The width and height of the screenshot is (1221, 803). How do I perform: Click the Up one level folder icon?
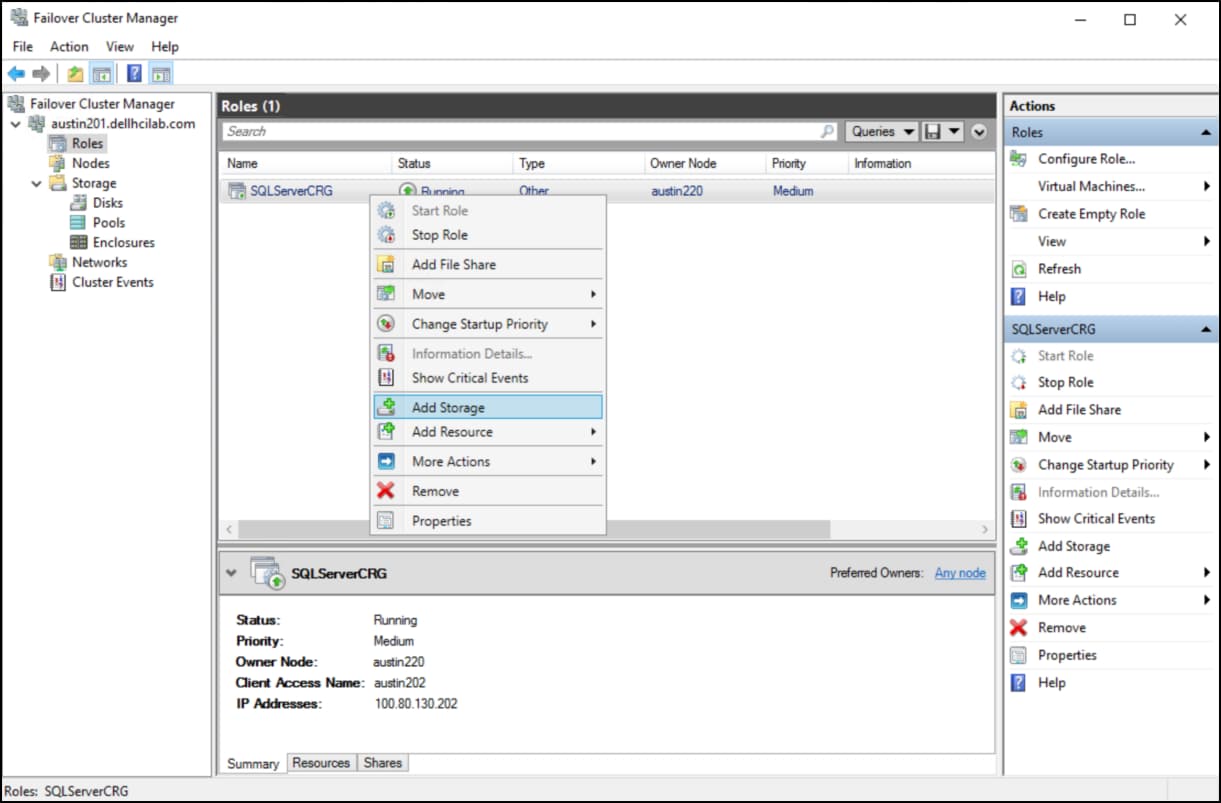[x=75, y=73]
